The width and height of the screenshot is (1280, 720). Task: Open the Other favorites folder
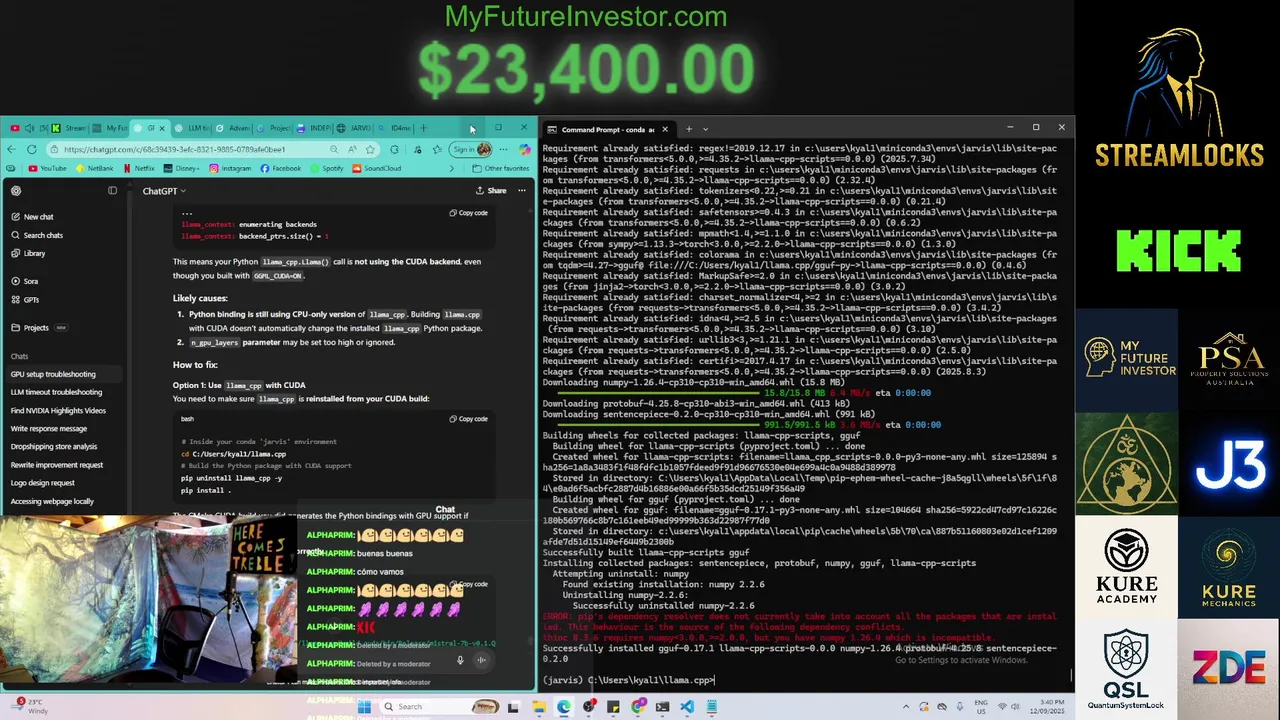pyautogui.click(x=501, y=168)
